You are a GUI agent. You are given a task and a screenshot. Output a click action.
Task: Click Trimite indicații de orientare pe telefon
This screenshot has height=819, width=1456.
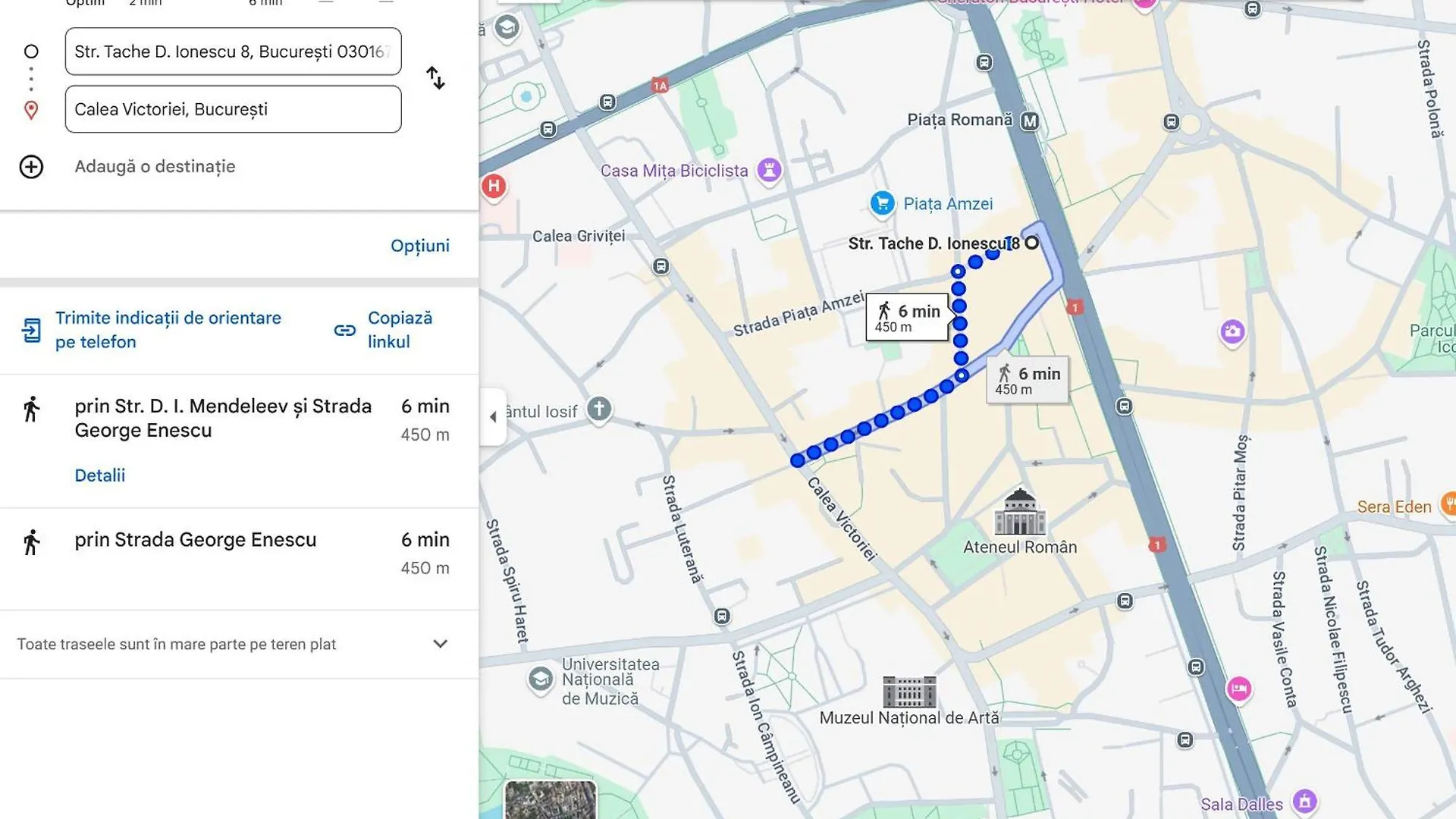tap(168, 330)
